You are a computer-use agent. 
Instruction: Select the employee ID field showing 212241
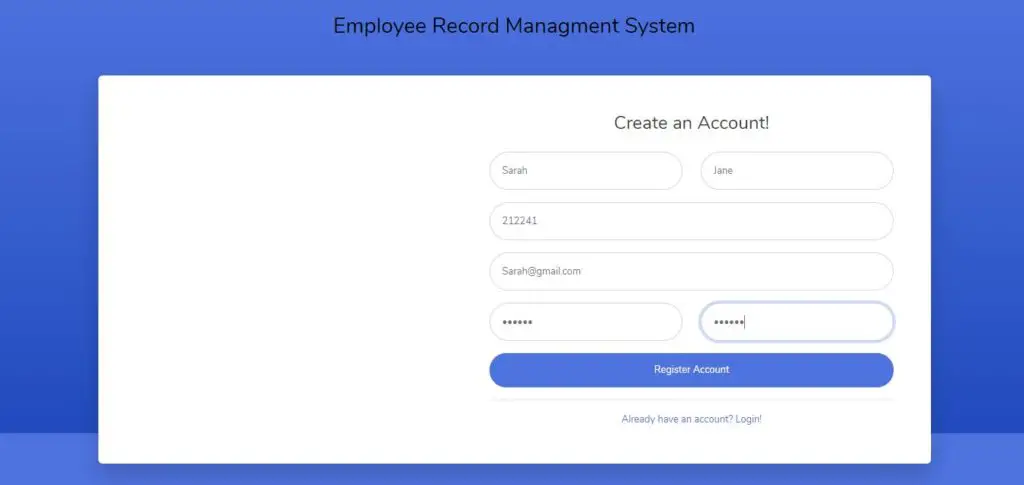pyautogui.click(x=691, y=221)
